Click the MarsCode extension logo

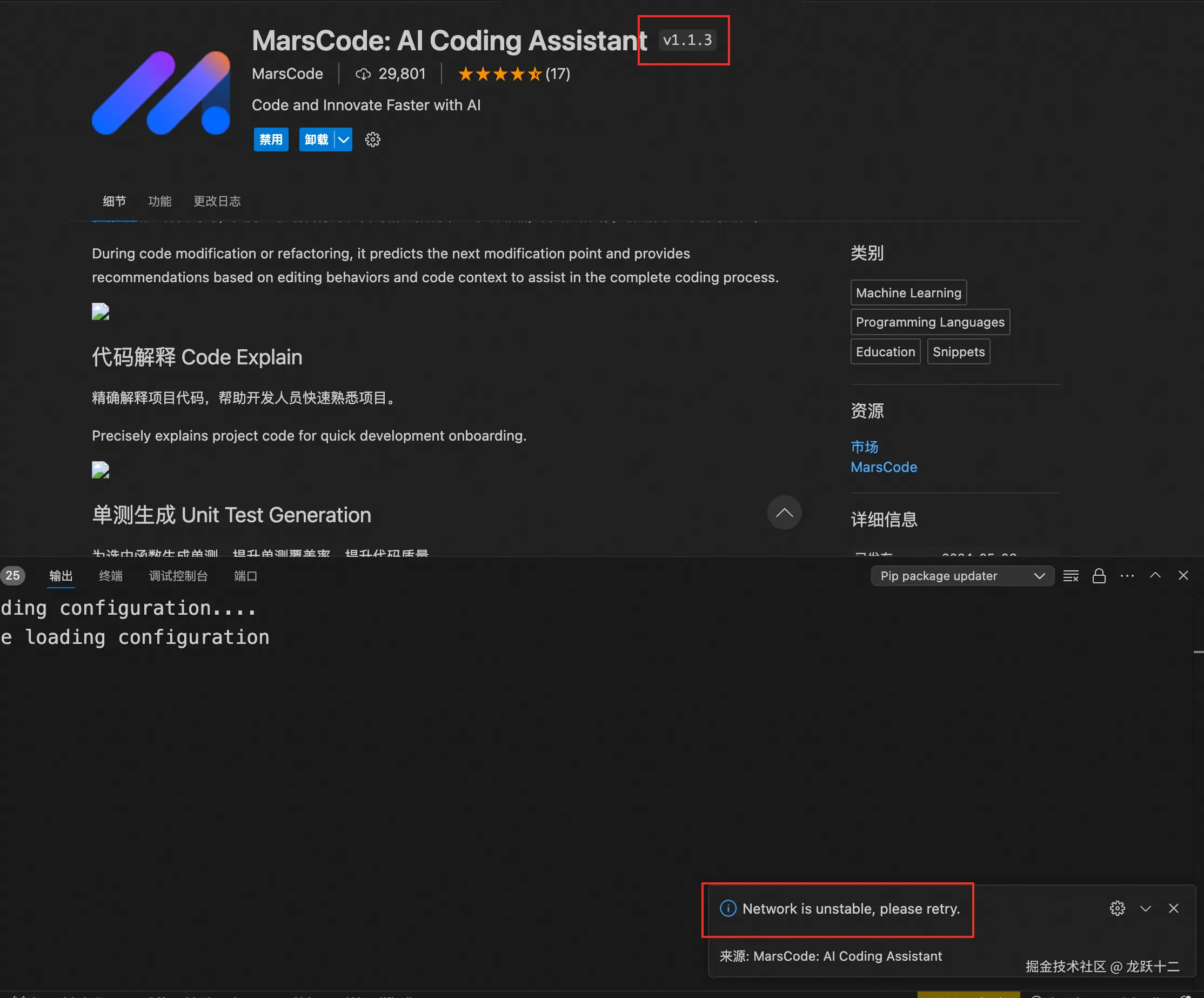coord(161,93)
